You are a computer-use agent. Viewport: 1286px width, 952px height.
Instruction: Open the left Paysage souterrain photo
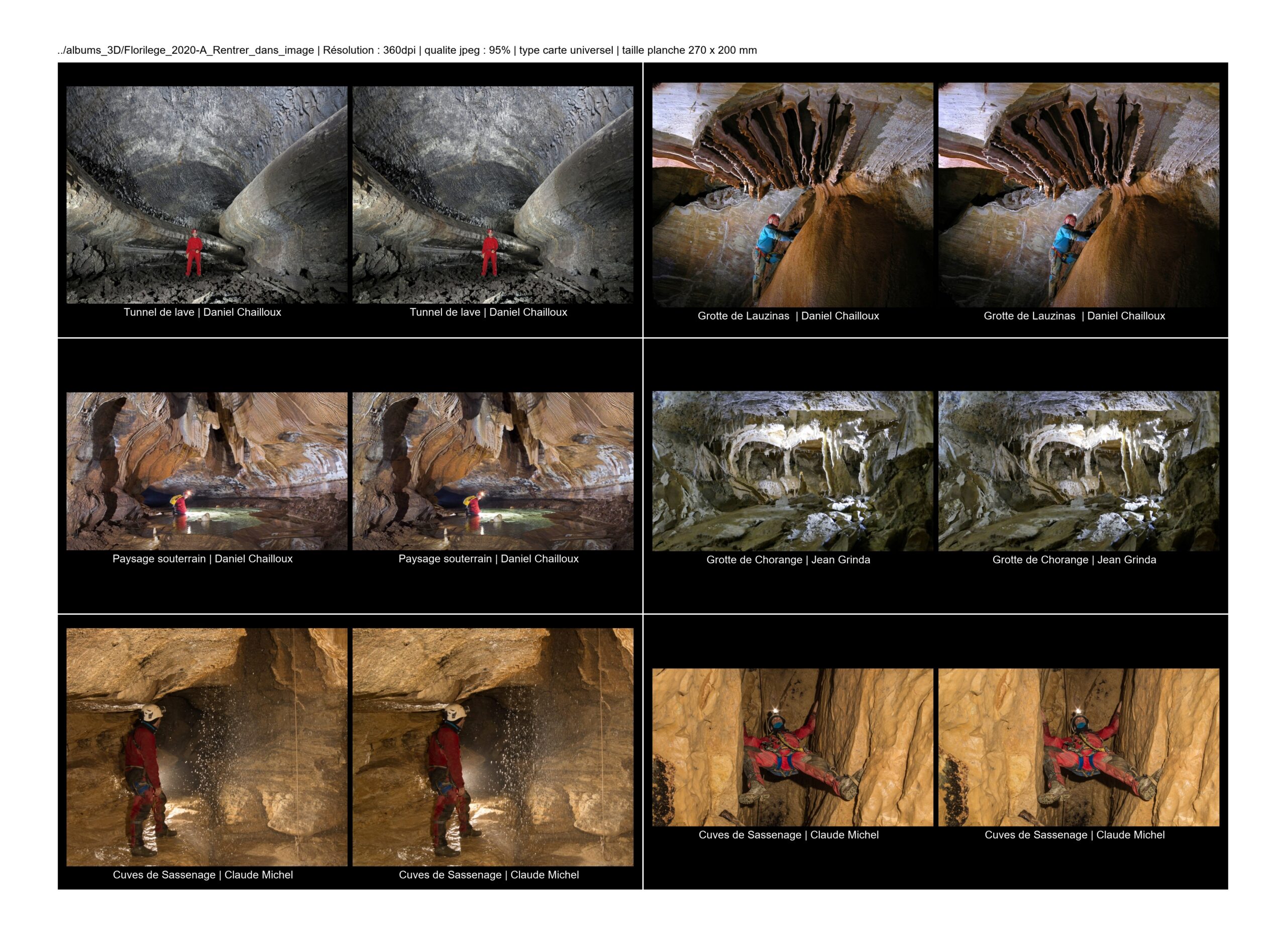(207, 471)
